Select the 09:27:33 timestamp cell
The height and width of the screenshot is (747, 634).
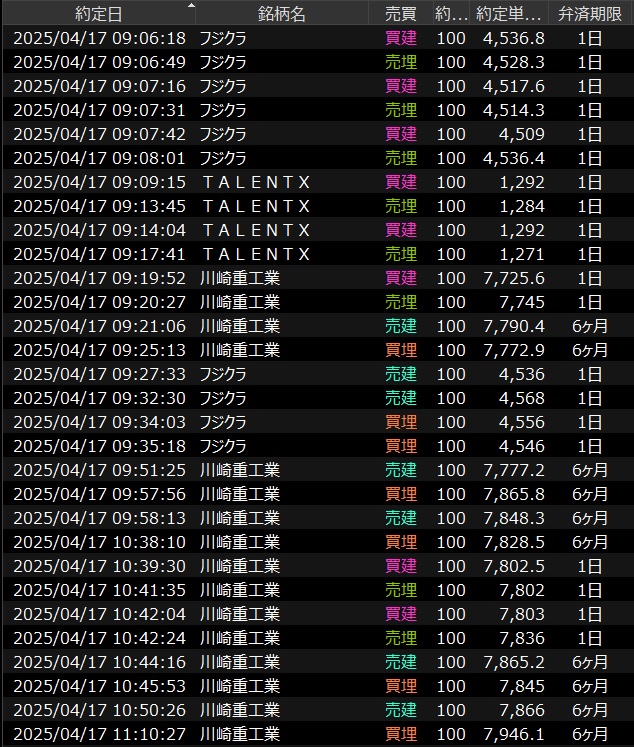[x=100, y=374]
